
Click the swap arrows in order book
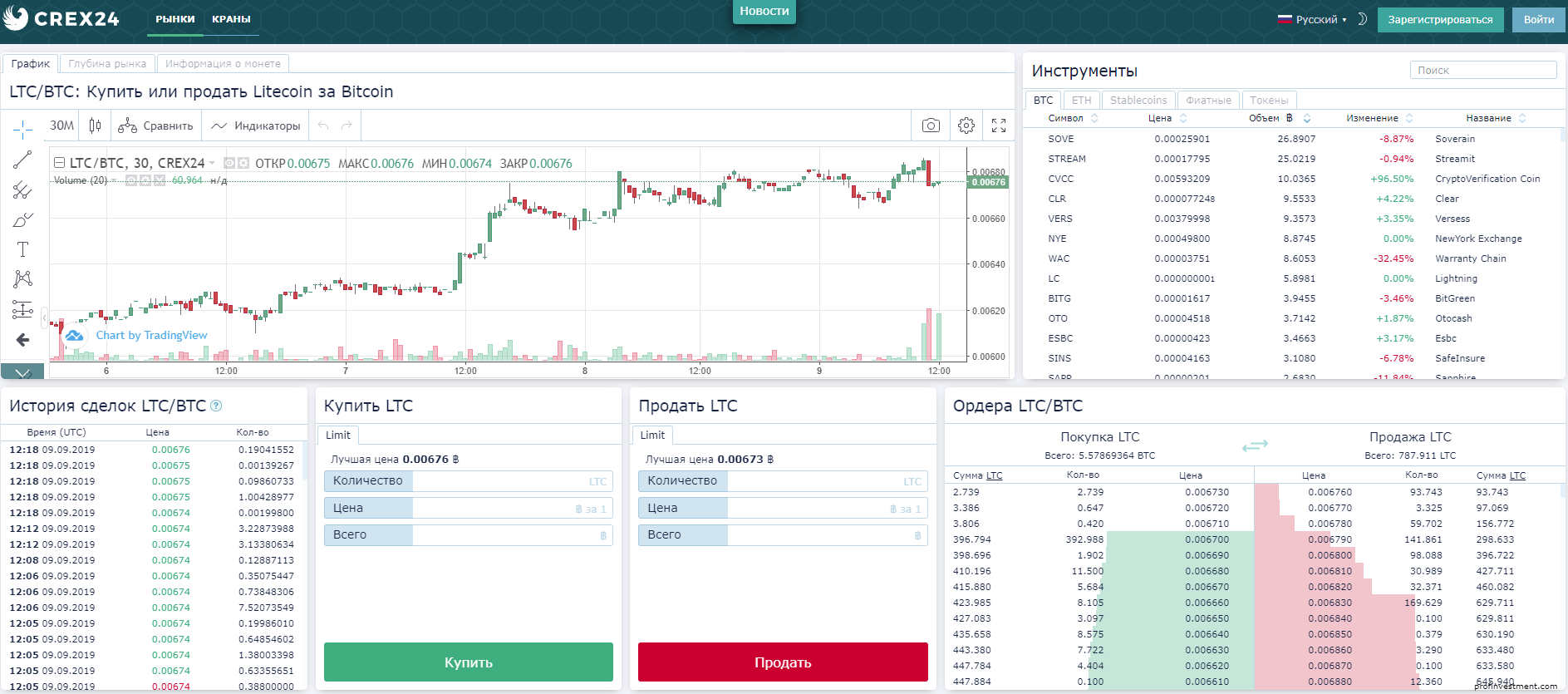pyautogui.click(x=1255, y=445)
